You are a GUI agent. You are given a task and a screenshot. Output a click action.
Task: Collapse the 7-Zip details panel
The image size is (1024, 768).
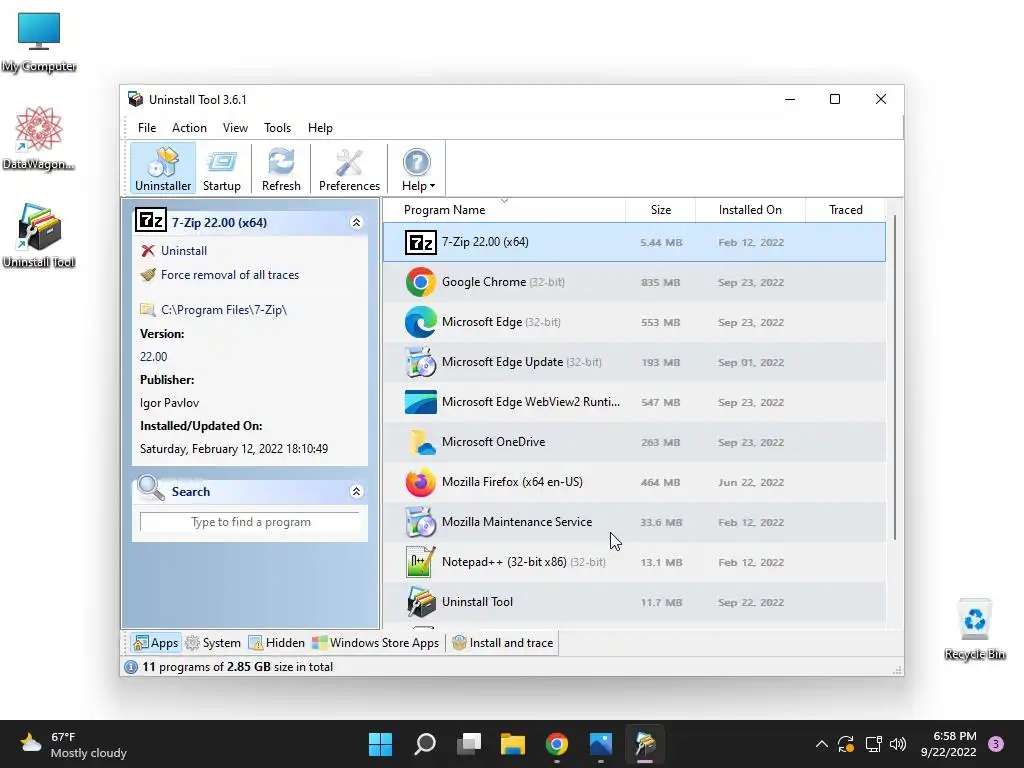pos(356,223)
